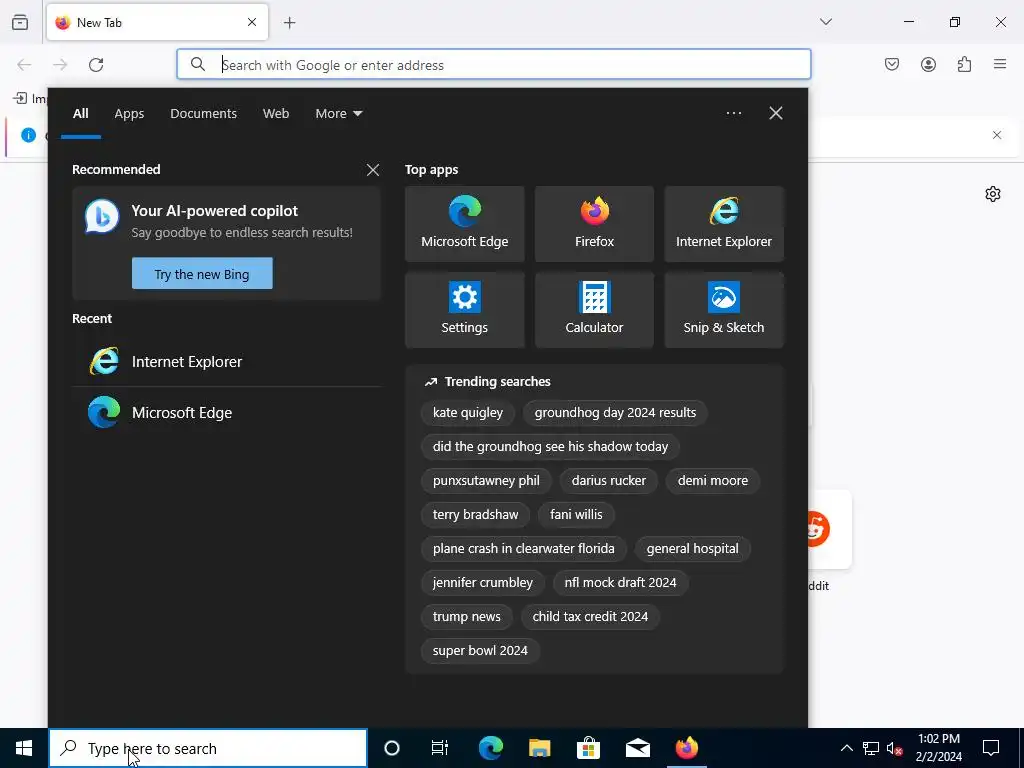The width and height of the screenshot is (1024, 768).
Task: Personalize new tab gear icon
Action: (x=993, y=194)
